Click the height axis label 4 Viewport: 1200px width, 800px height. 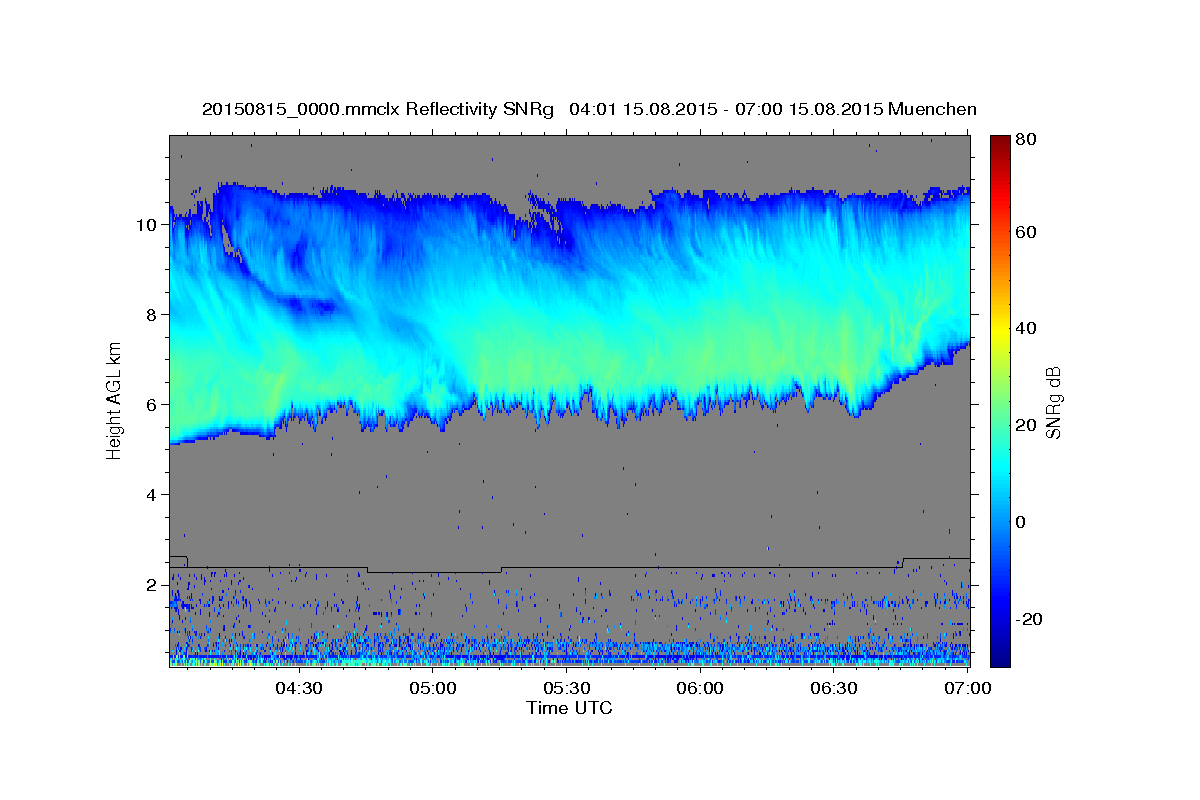pos(153,494)
